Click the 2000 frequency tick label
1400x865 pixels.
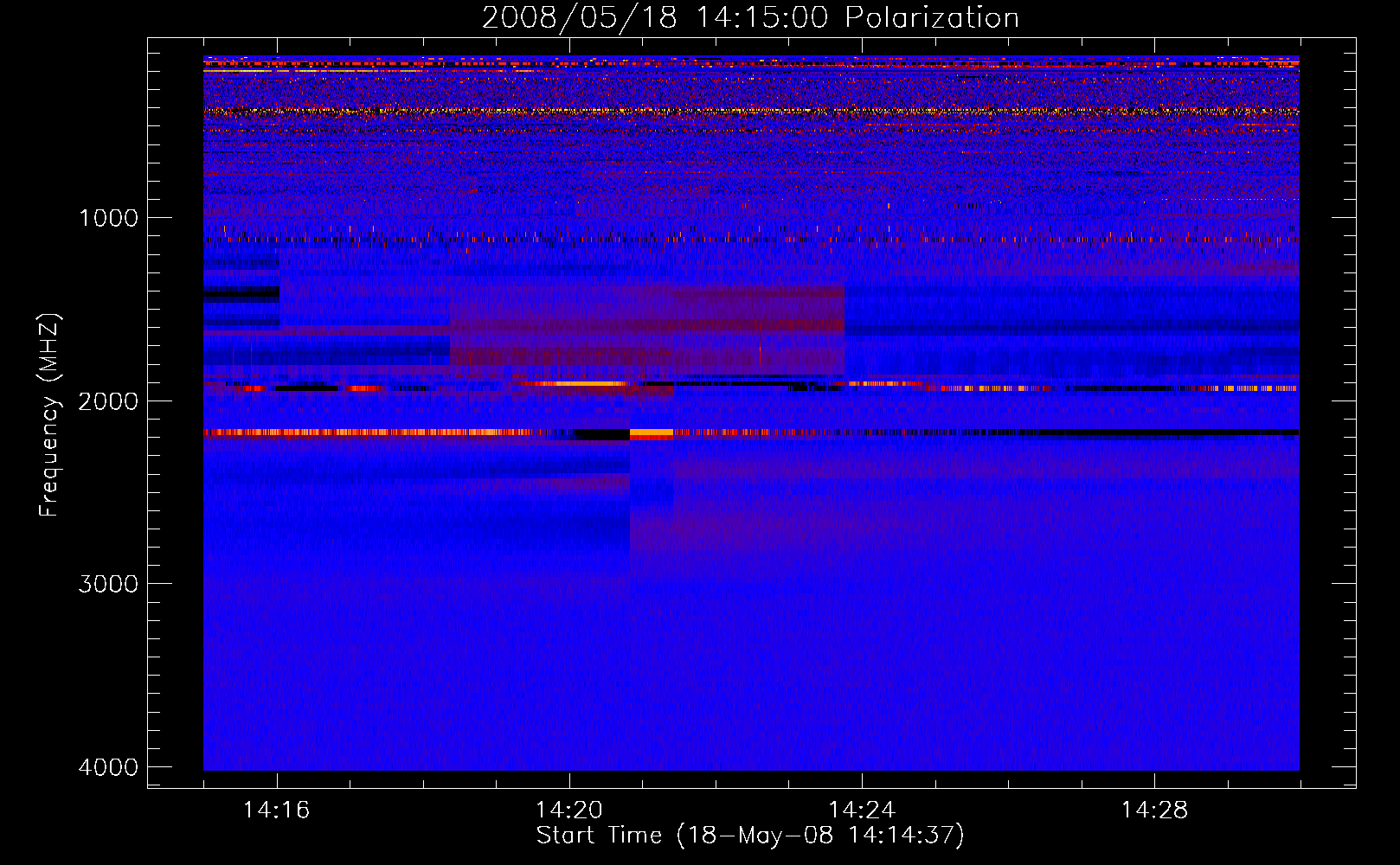108,400
